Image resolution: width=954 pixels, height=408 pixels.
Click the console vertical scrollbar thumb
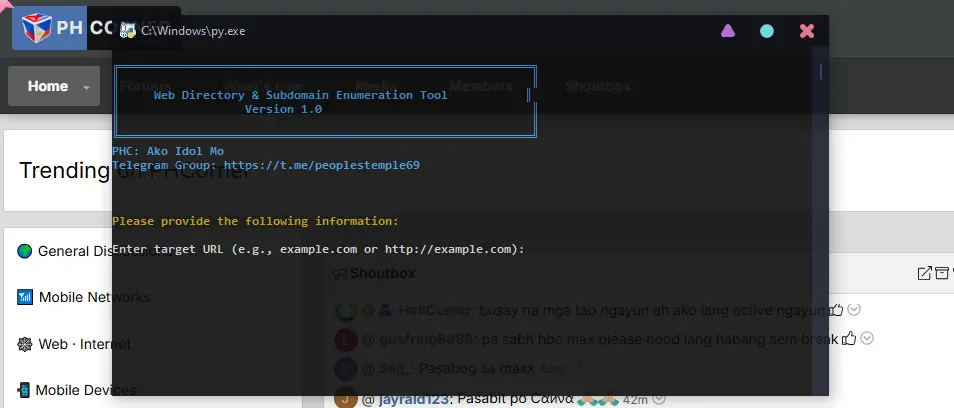tap(821, 72)
